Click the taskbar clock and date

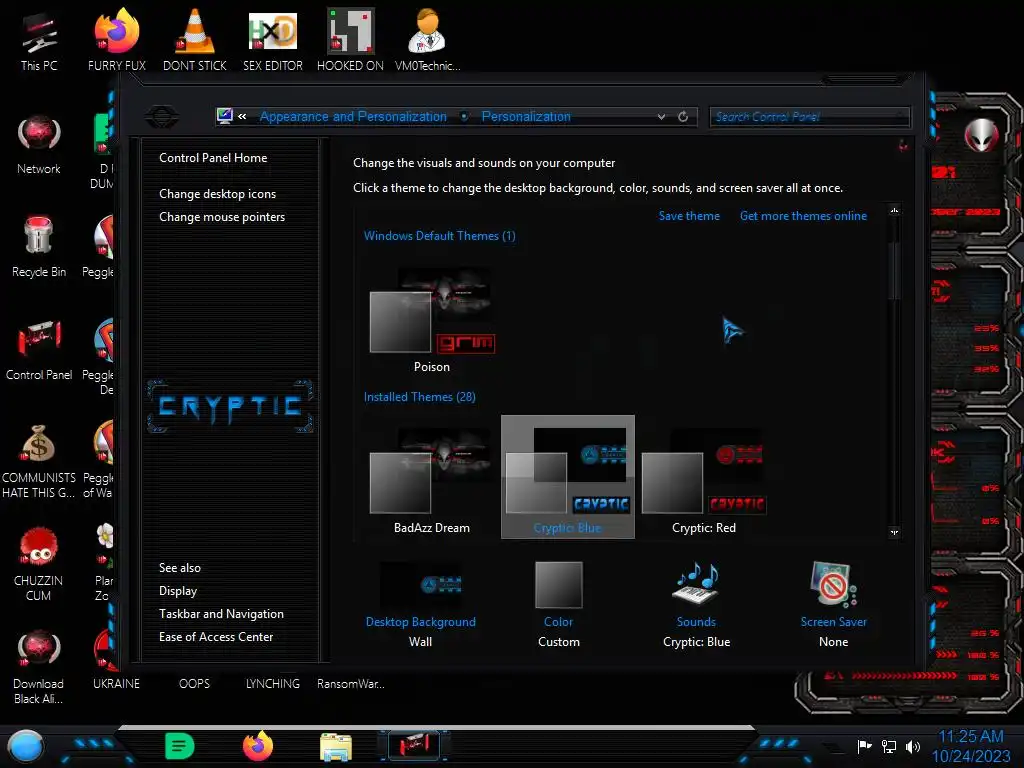(971, 746)
